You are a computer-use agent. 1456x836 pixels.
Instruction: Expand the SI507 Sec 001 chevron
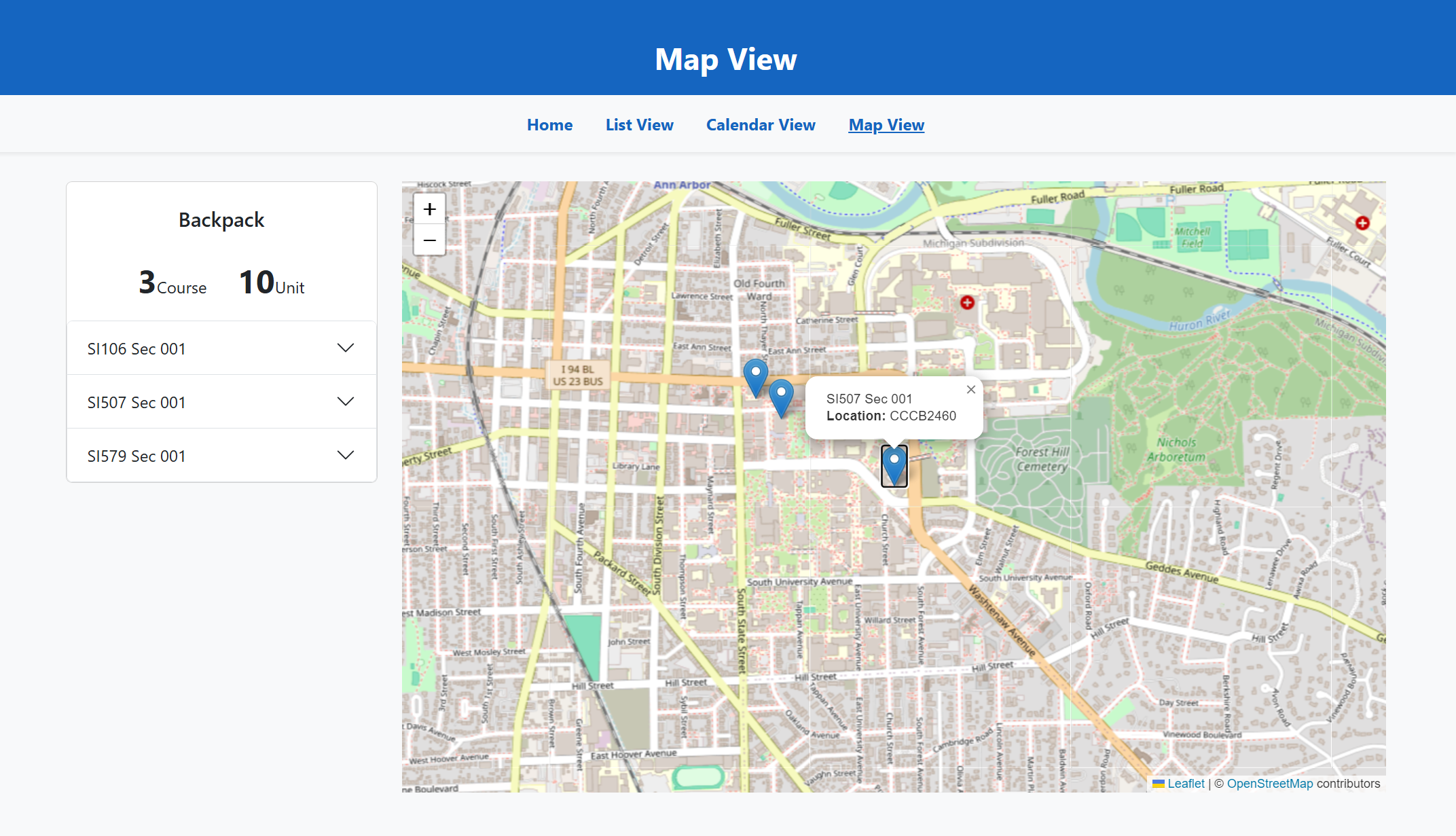[345, 402]
